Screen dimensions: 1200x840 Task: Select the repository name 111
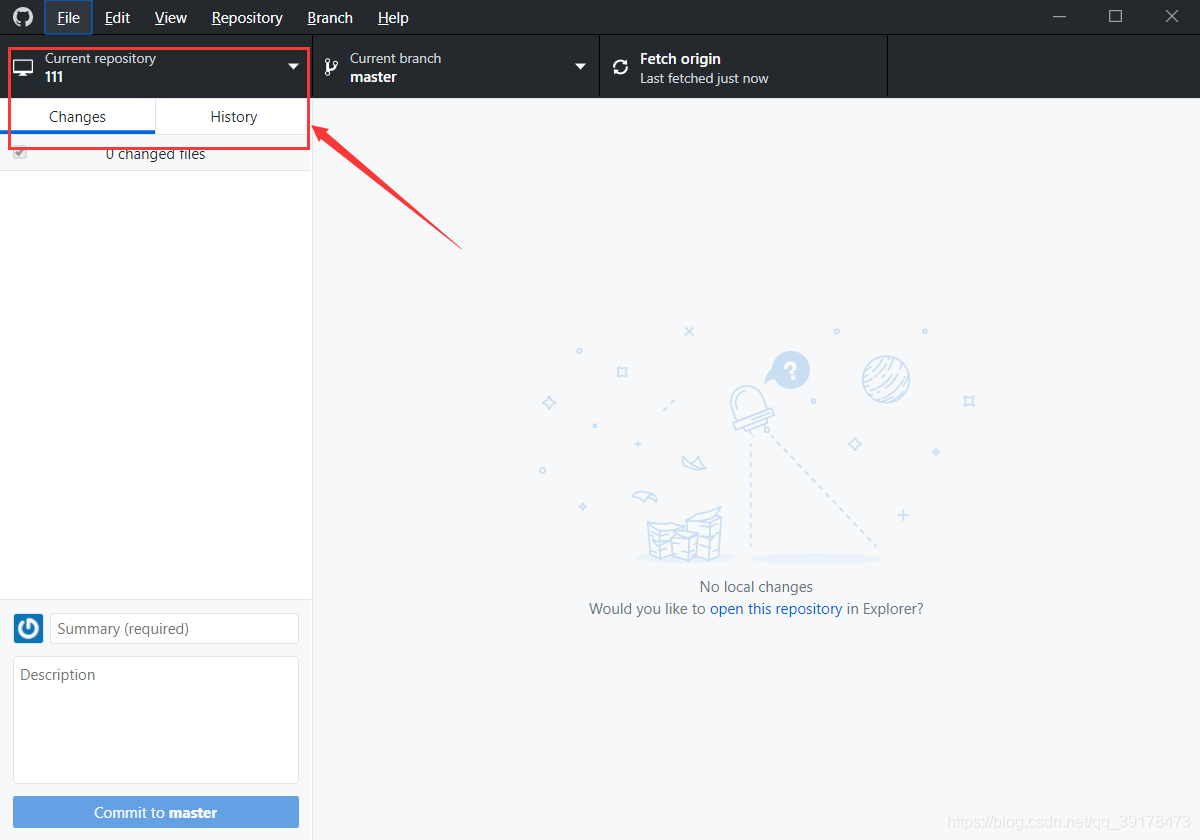tap(54, 77)
